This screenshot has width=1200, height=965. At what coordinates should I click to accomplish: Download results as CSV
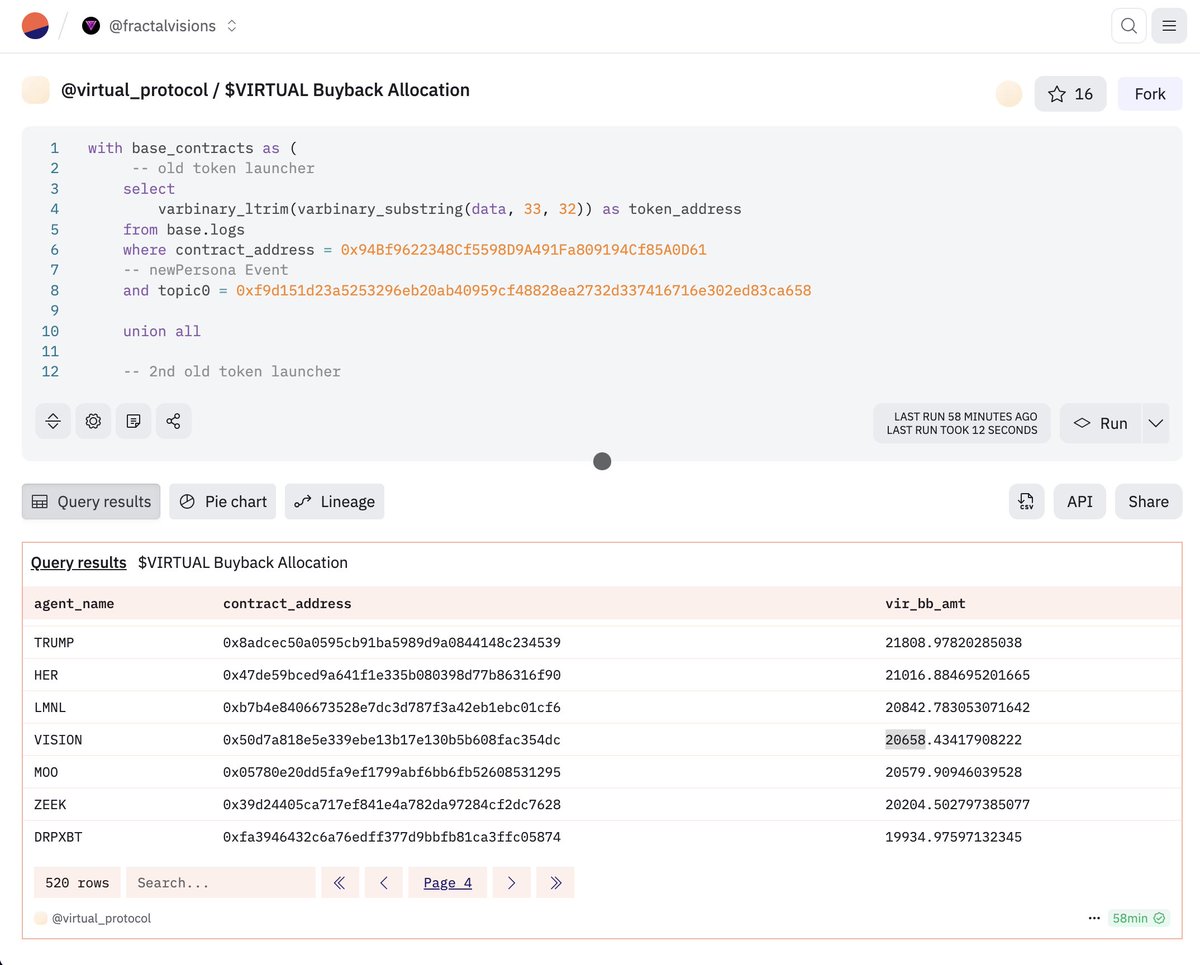click(x=1027, y=502)
